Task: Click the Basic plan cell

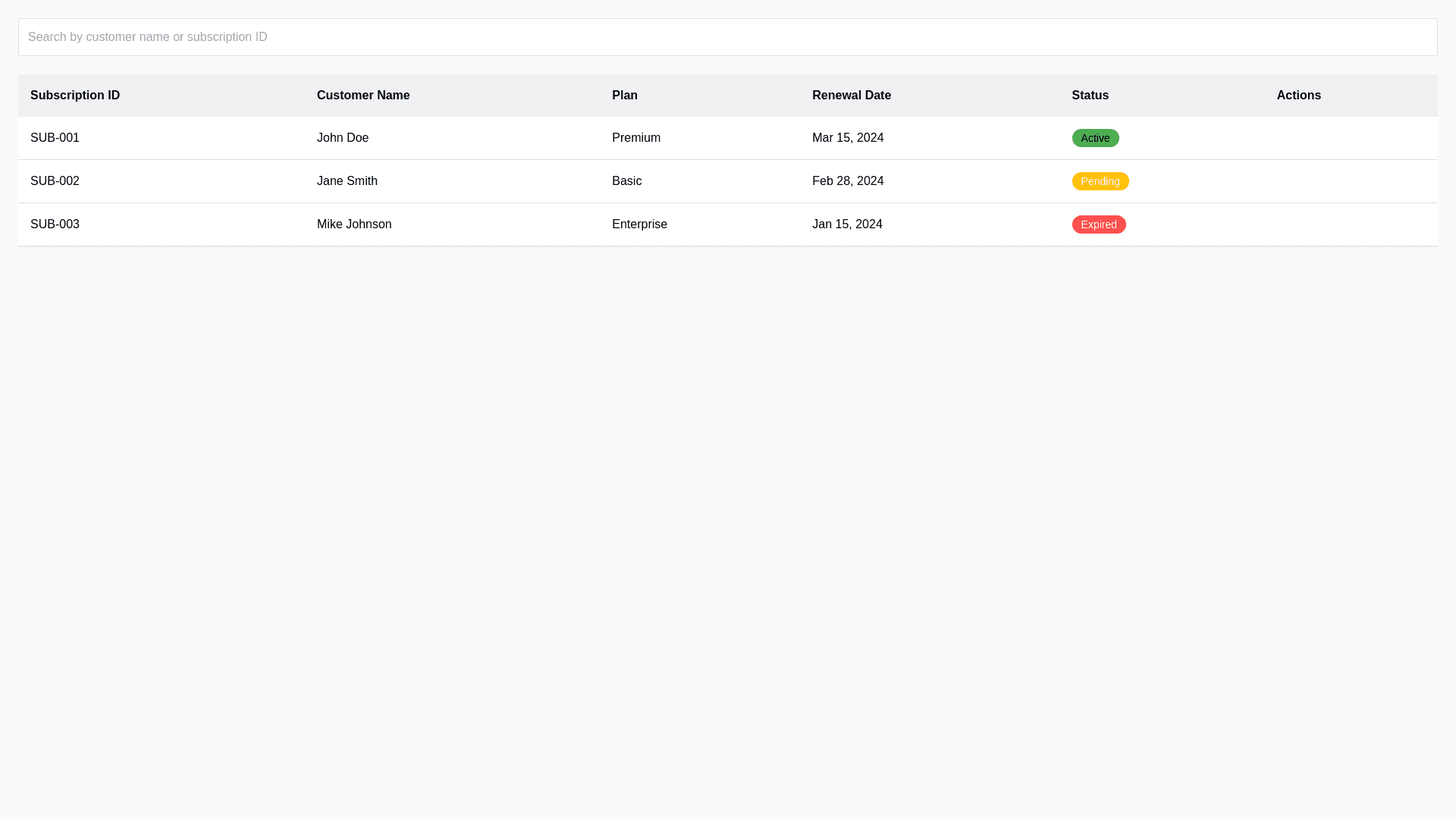Action: (x=626, y=181)
